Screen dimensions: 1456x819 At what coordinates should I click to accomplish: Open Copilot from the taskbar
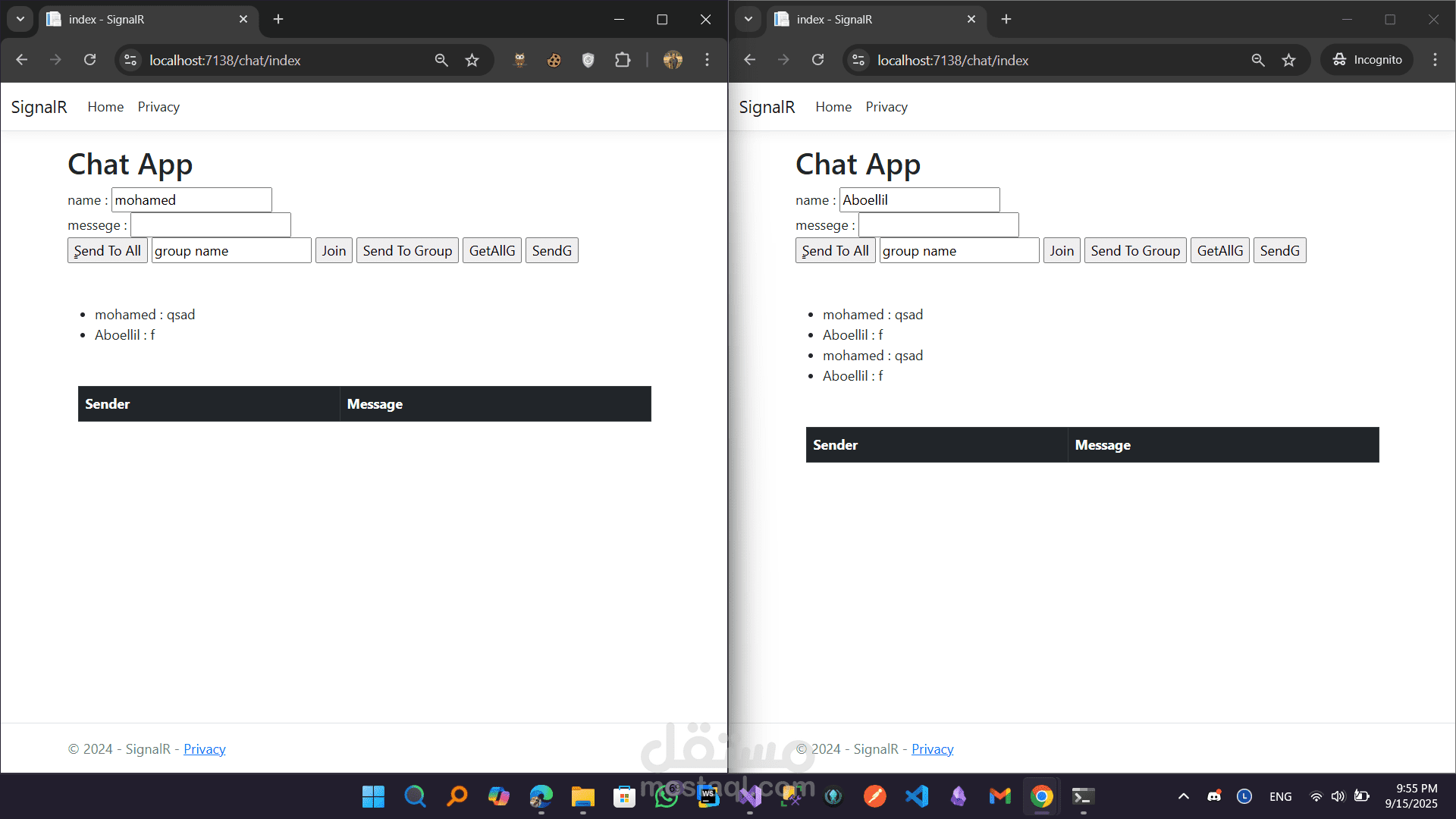[499, 796]
